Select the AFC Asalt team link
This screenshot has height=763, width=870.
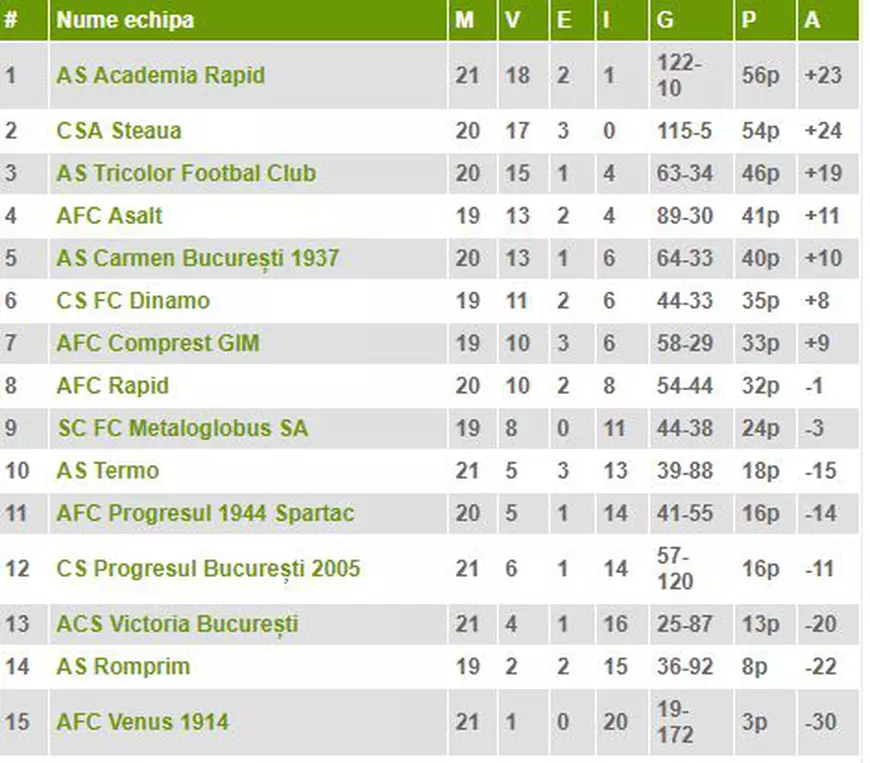point(109,216)
